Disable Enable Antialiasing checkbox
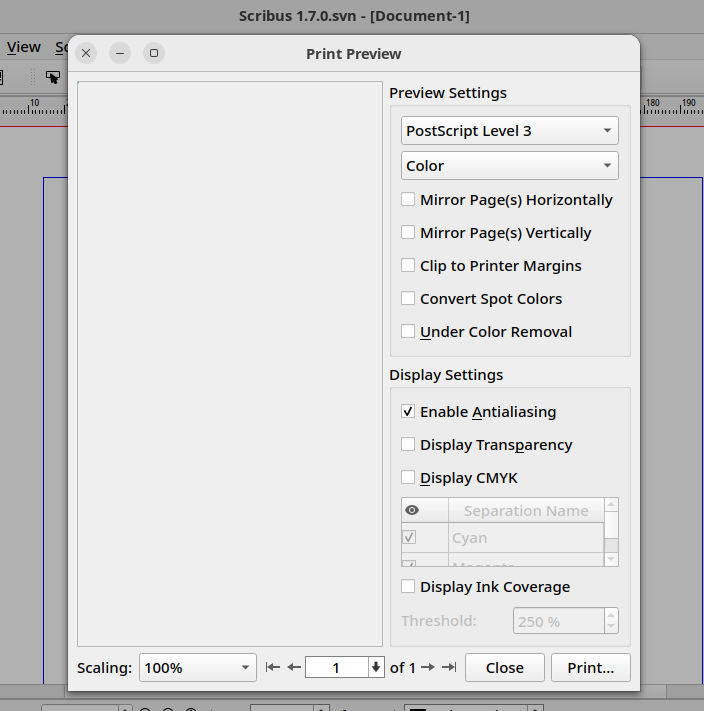Viewport: 704px width, 711px height. pos(408,411)
